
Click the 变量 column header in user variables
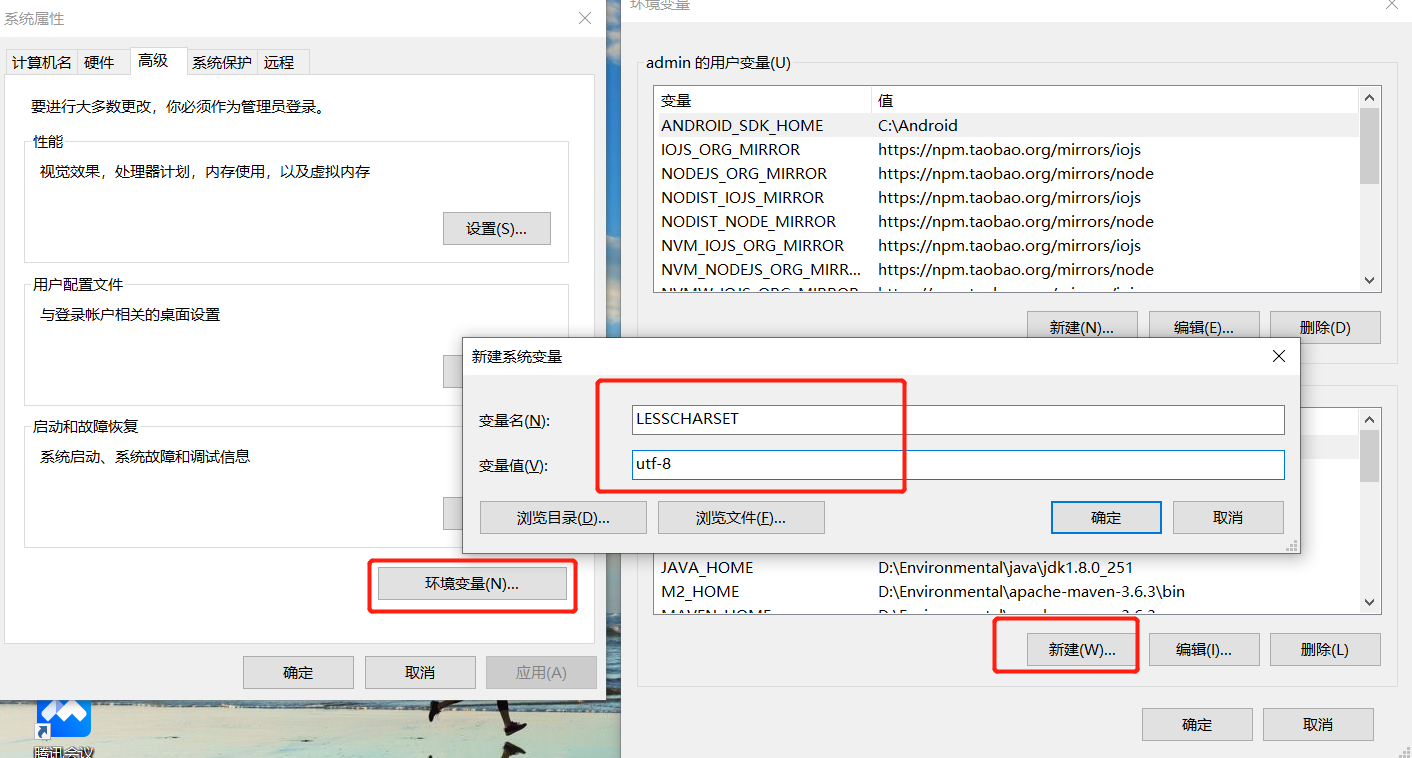click(x=762, y=101)
